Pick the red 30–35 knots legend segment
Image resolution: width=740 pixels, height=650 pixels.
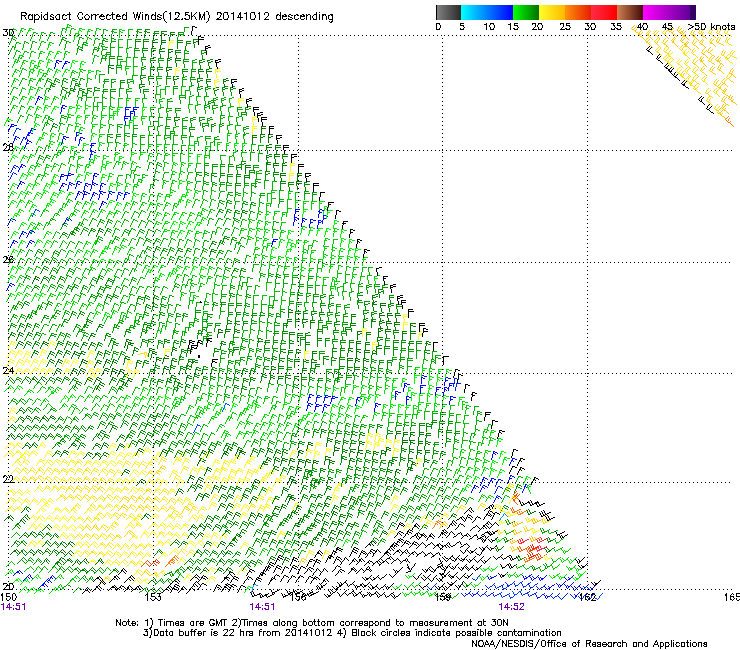click(604, 12)
